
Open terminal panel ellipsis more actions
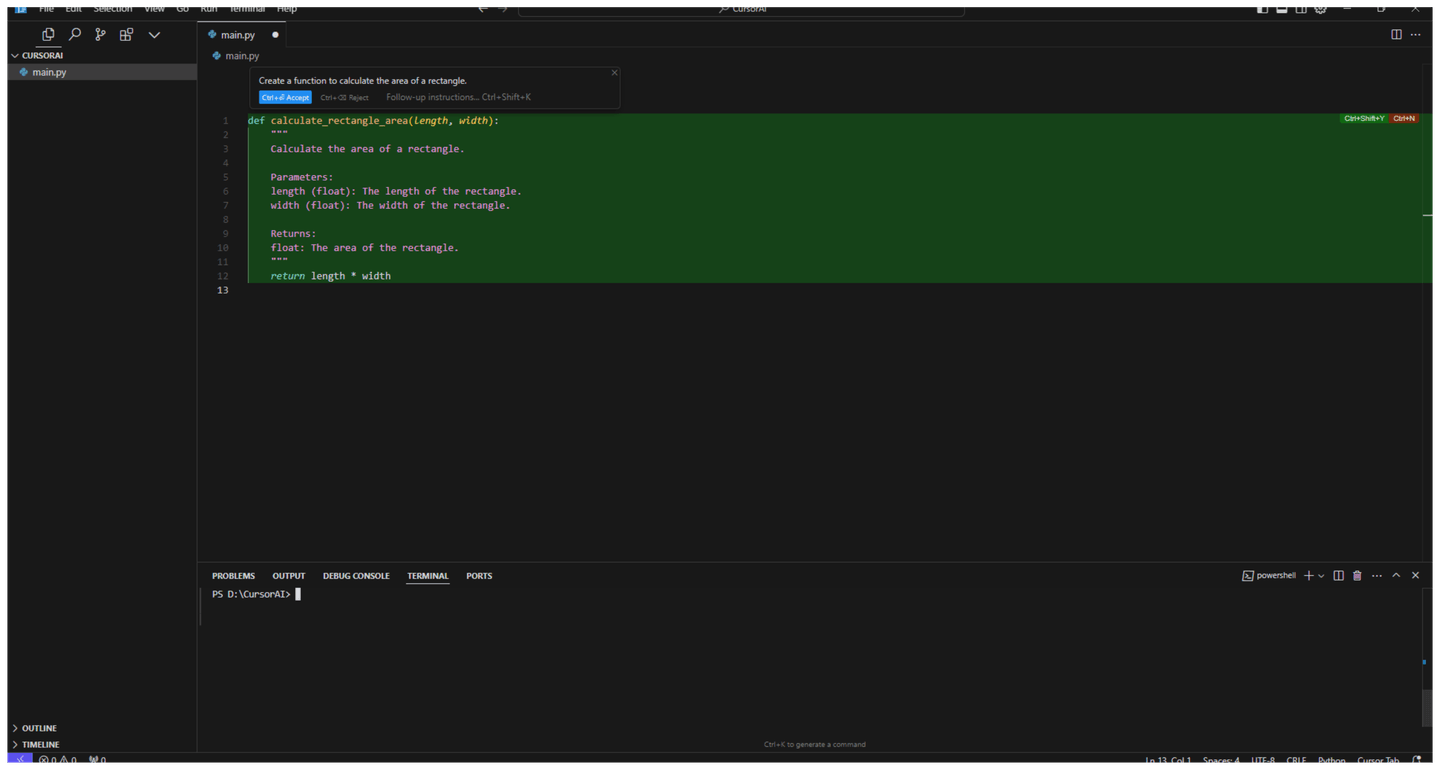click(x=1377, y=576)
